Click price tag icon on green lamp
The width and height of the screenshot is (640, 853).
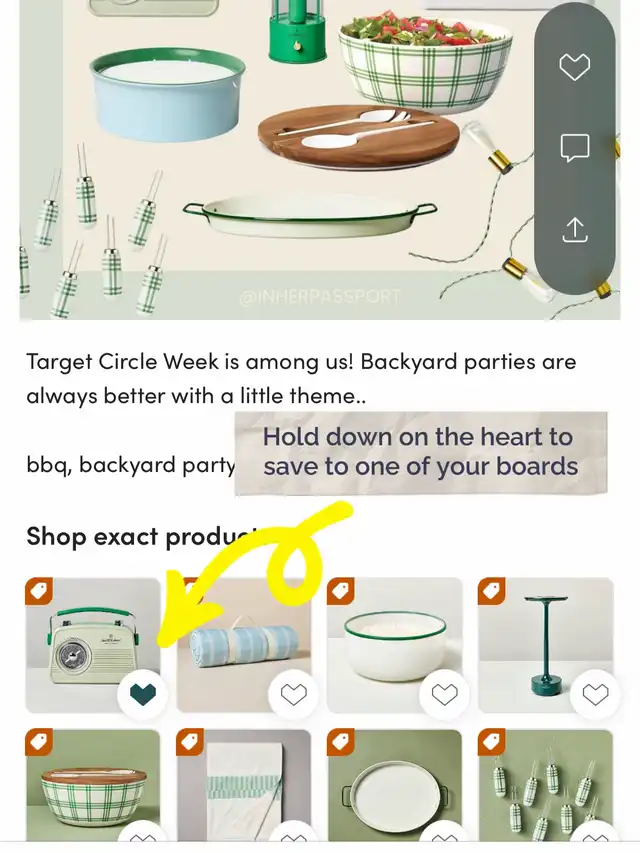point(491,591)
